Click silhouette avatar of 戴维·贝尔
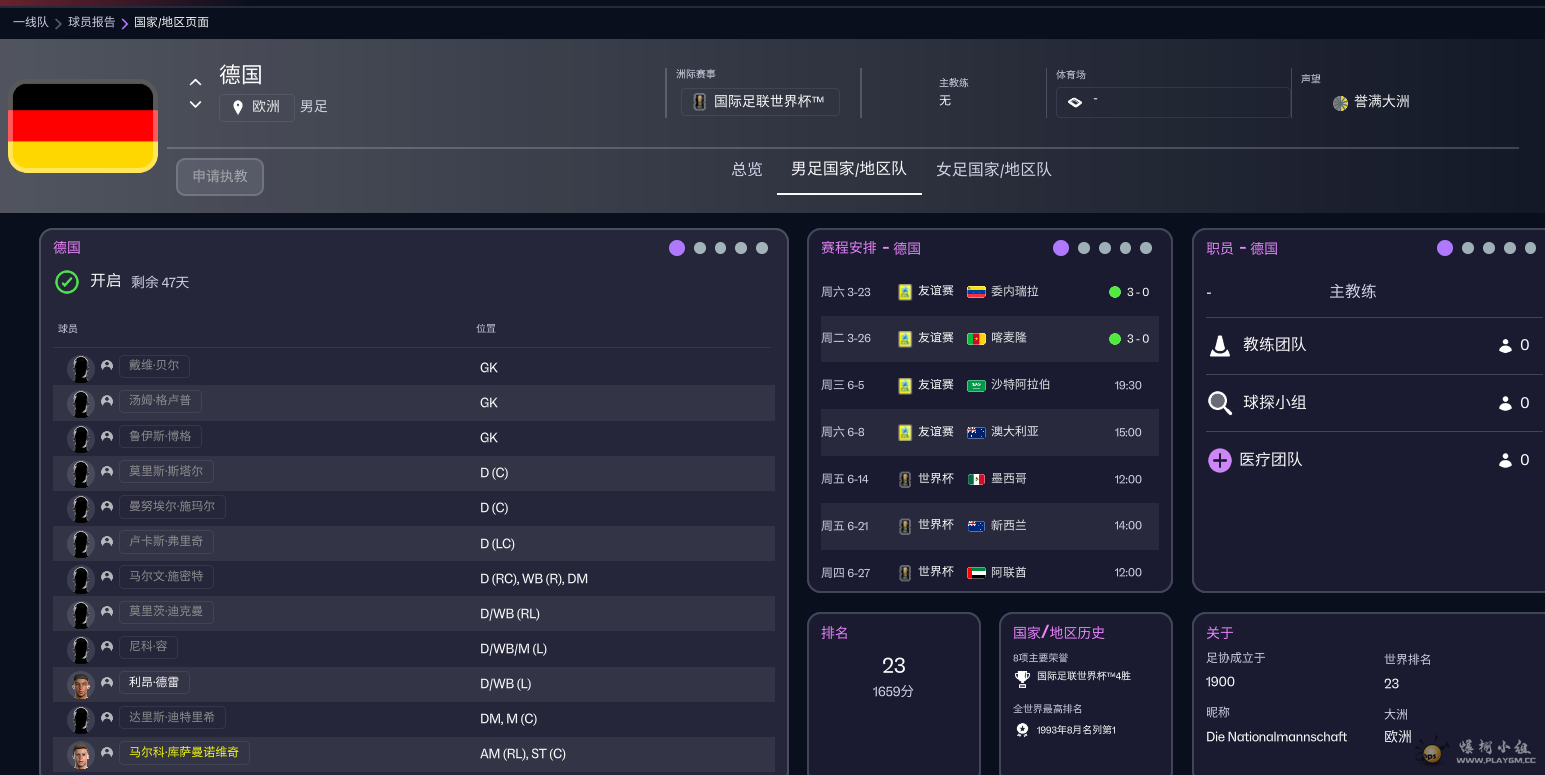Viewport: 1545px width, 775px height. click(80, 368)
